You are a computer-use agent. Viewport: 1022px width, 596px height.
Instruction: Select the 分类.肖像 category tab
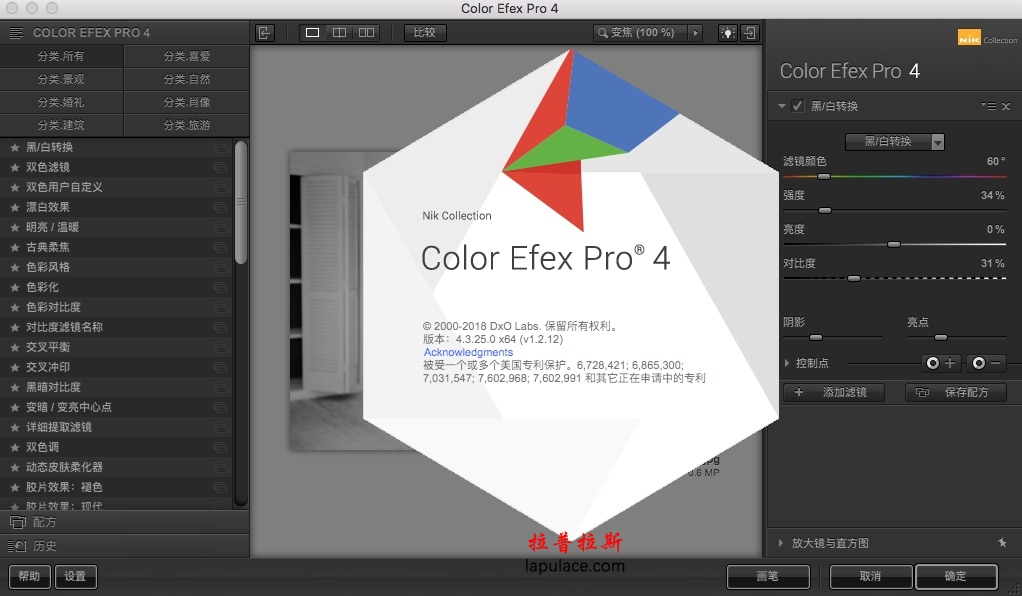[x=187, y=102]
